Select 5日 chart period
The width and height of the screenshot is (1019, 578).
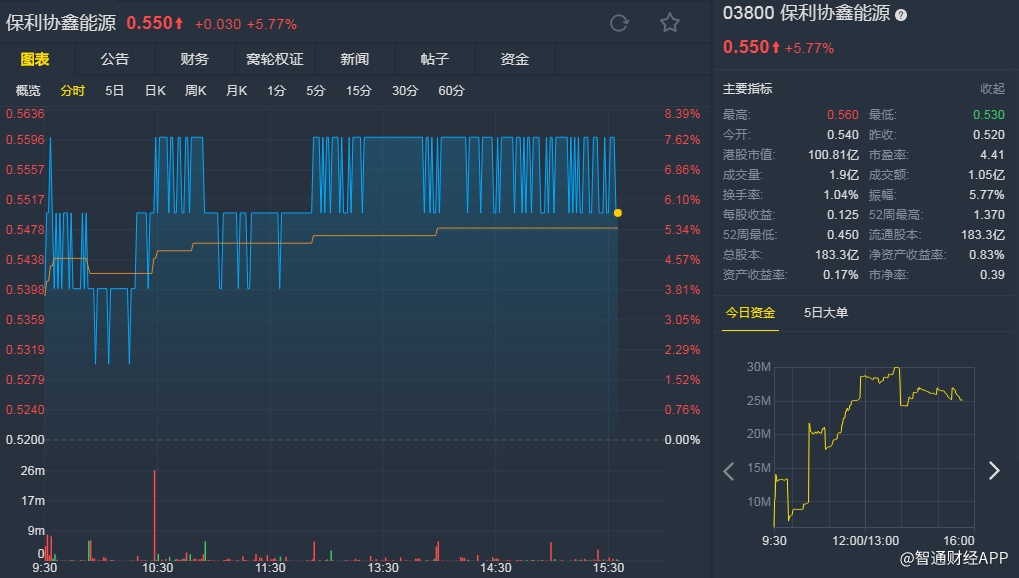(114, 90)
